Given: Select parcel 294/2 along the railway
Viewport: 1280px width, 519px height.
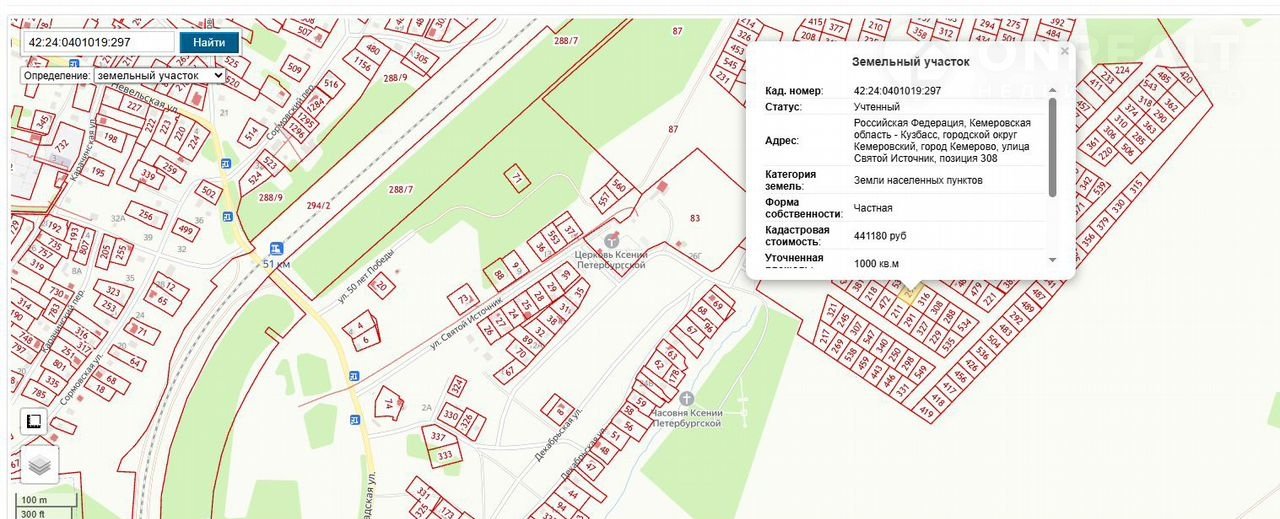Looking at the screenshot, I should tap(320, 205).
